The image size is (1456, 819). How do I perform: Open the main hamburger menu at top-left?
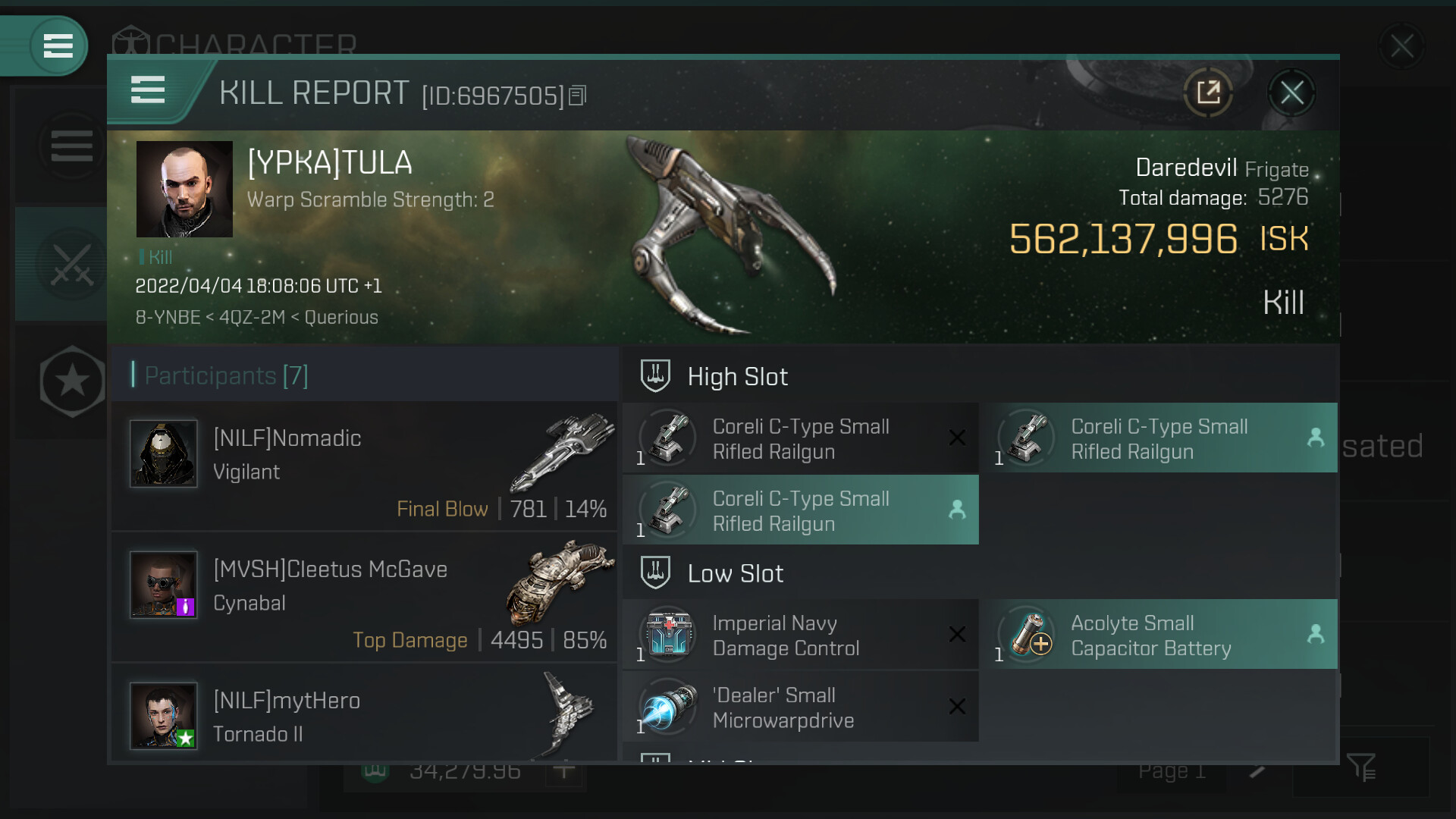point(58,46)
